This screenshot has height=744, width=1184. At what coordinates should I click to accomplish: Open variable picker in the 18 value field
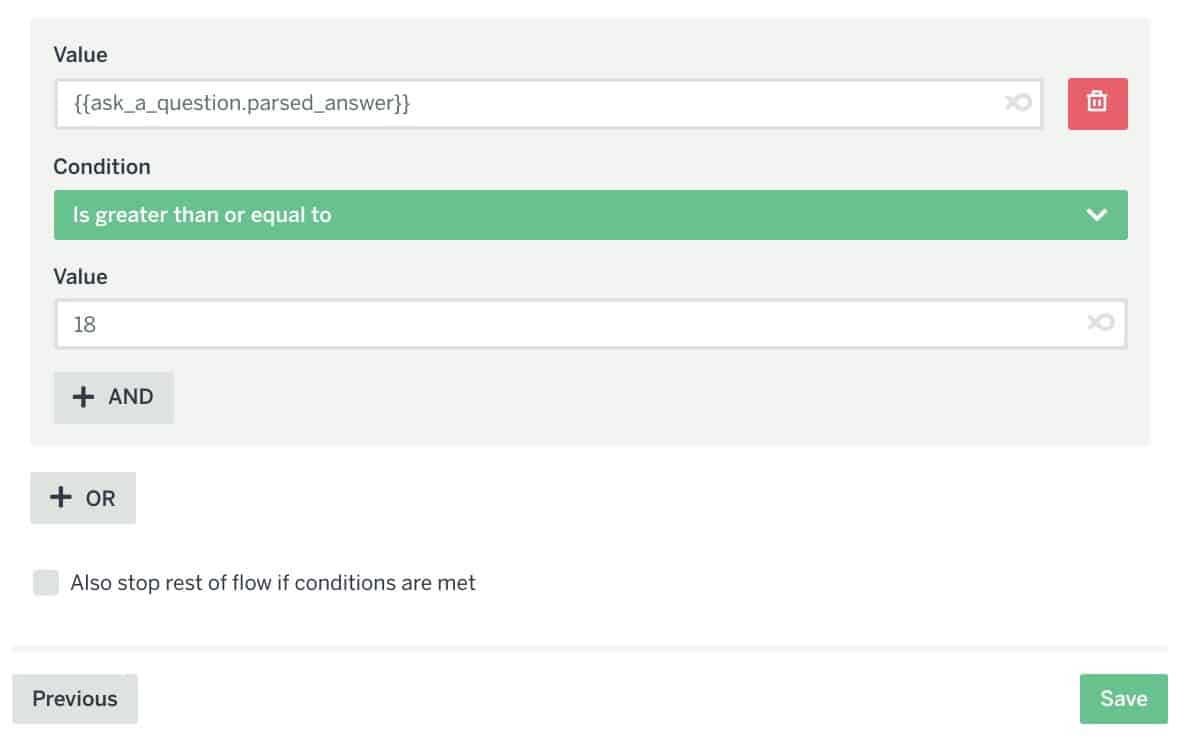[1100, 323]
